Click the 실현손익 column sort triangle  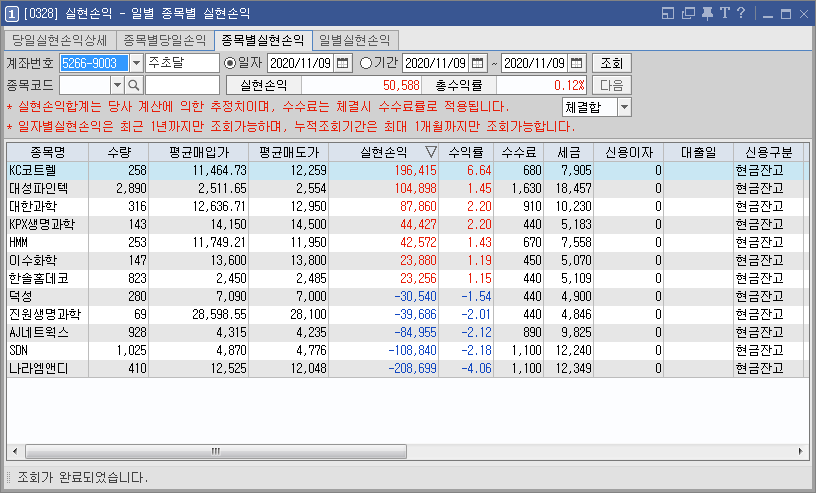[430, 152]
